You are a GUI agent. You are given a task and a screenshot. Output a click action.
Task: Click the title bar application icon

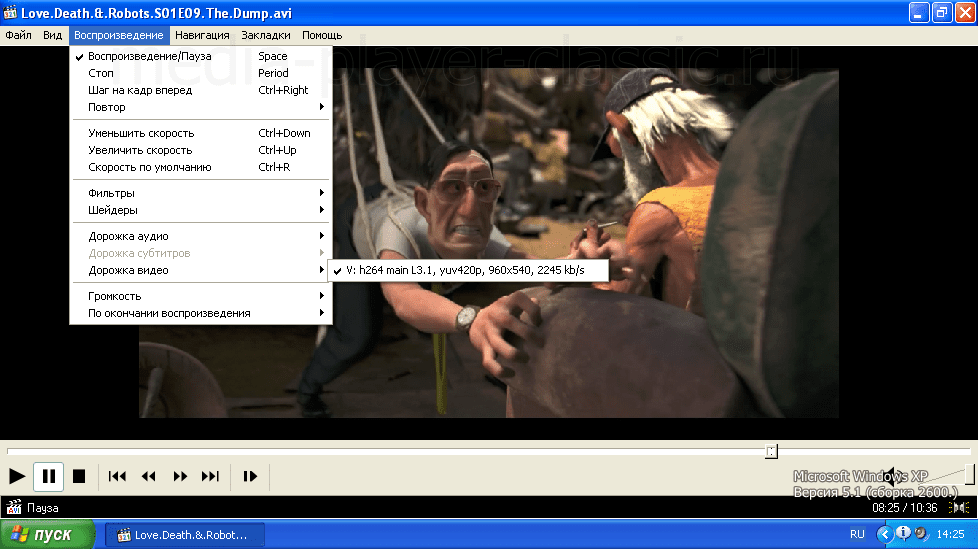click(10, 12)
